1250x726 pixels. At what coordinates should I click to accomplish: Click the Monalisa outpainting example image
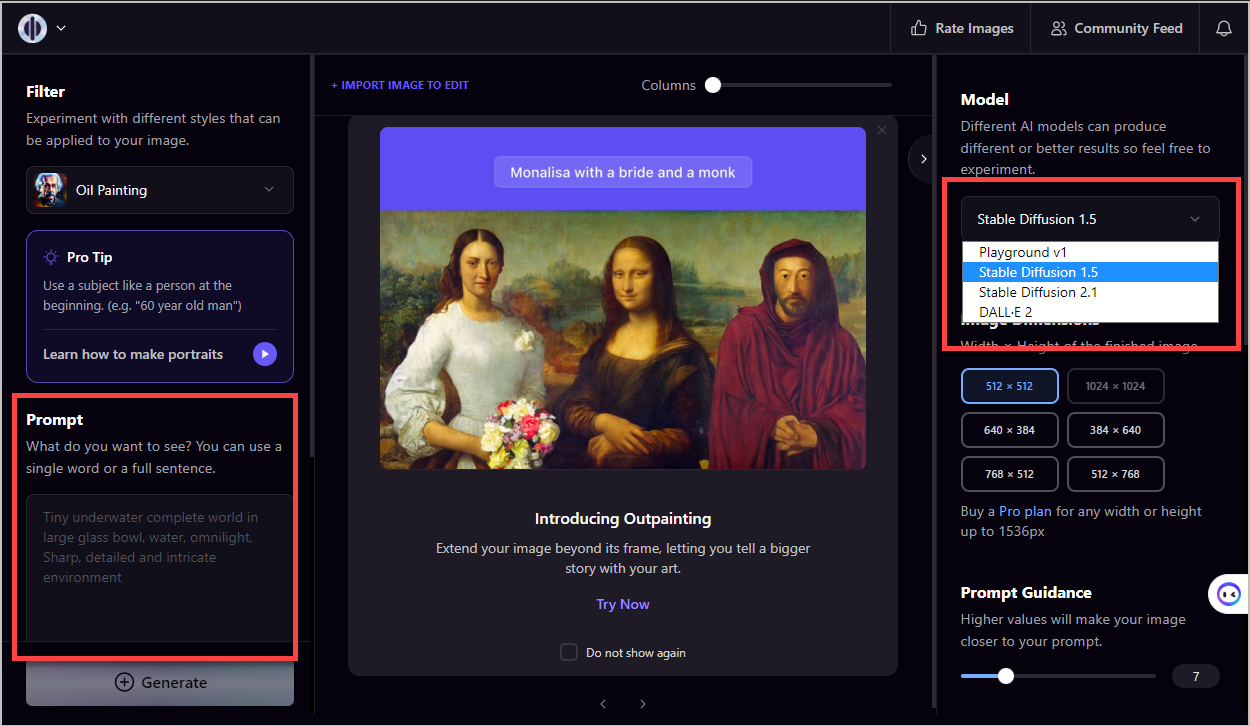click(623, 339)
